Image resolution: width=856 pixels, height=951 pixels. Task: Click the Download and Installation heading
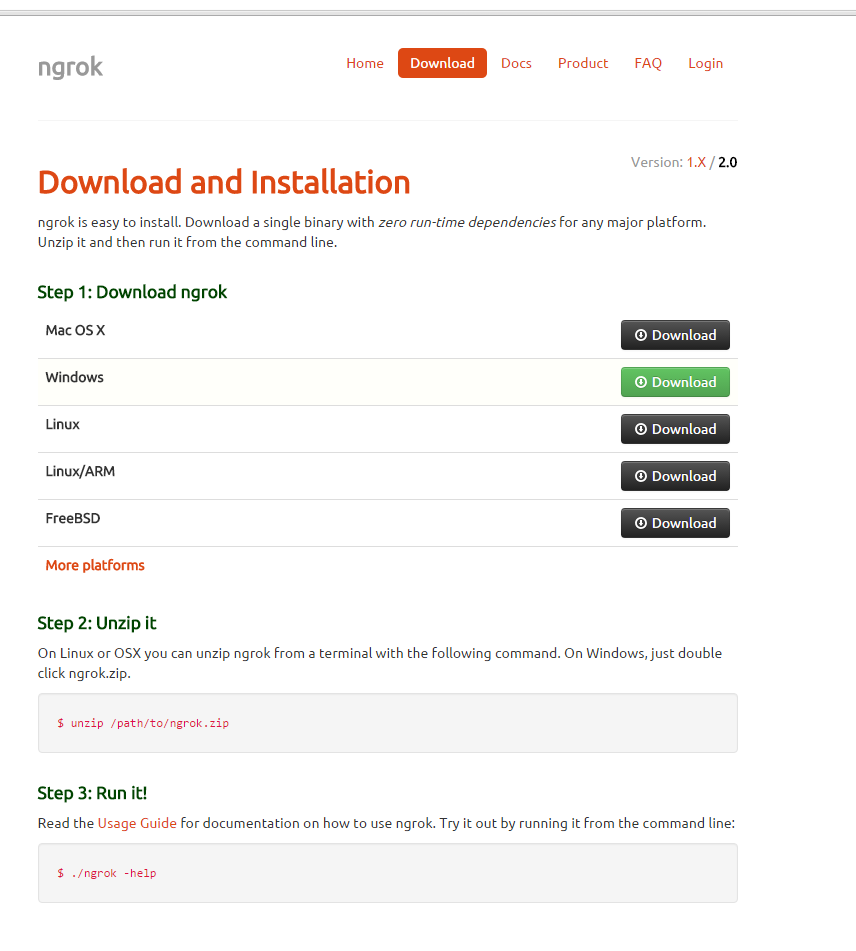(224, 182)
